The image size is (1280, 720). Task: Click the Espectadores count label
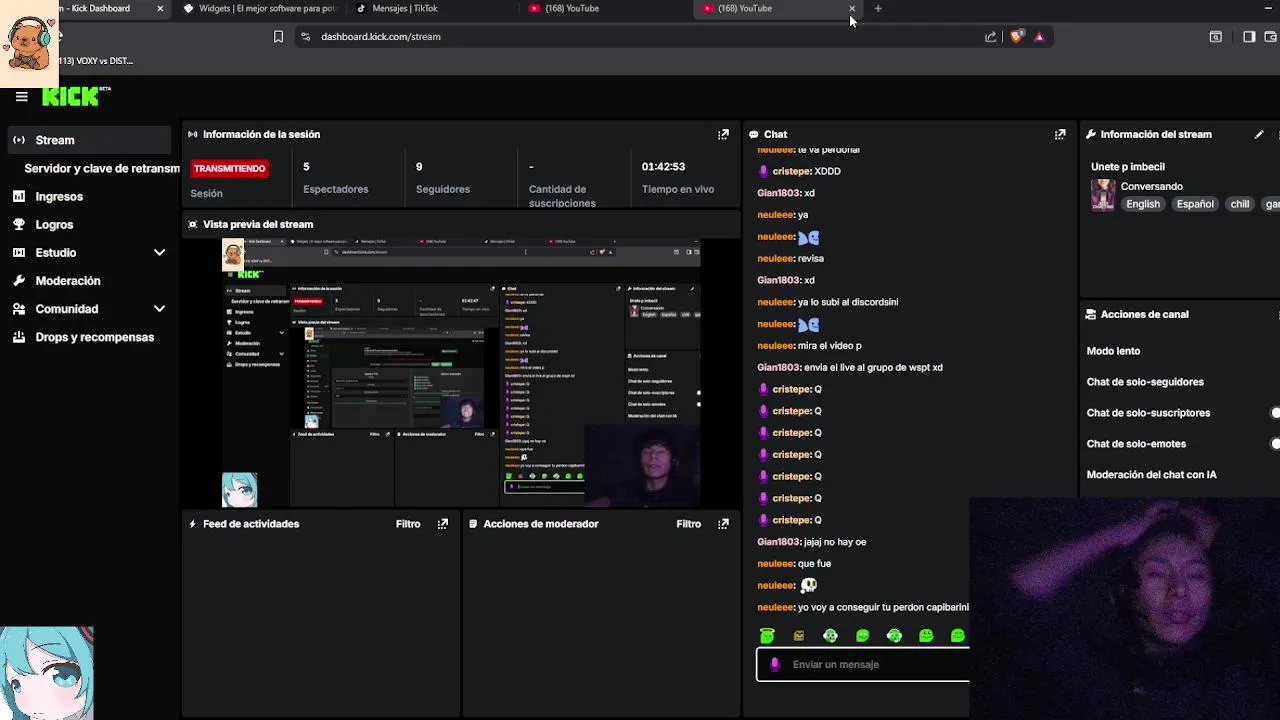click(336, 189)
